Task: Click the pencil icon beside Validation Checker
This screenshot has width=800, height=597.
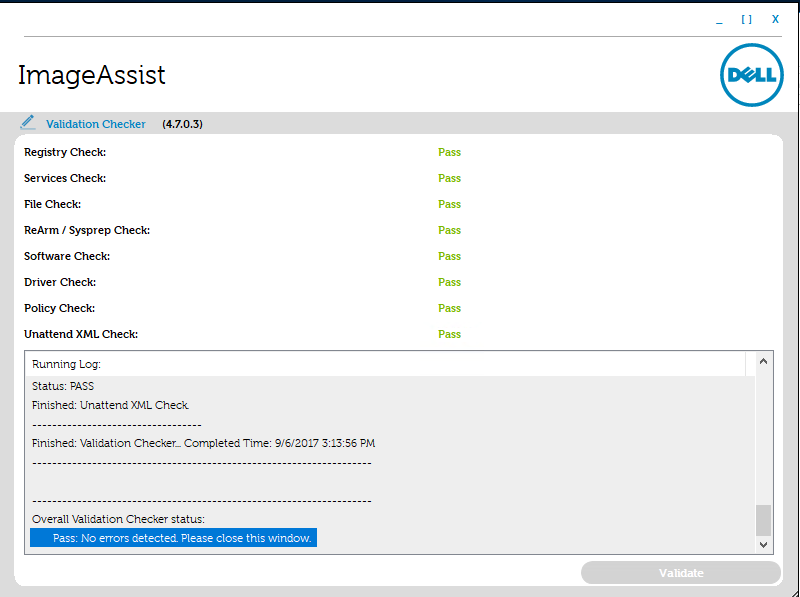Action: [28, 122]
